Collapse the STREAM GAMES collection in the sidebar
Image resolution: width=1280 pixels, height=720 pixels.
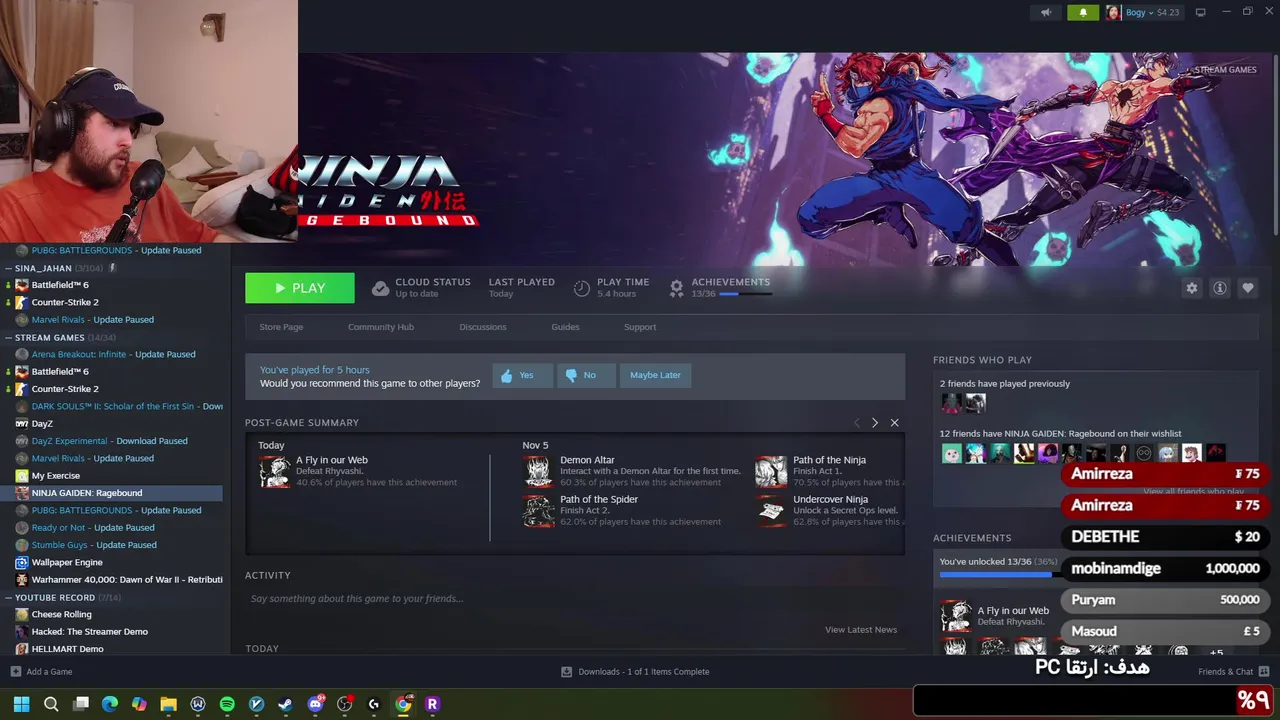tap(8, 337)
